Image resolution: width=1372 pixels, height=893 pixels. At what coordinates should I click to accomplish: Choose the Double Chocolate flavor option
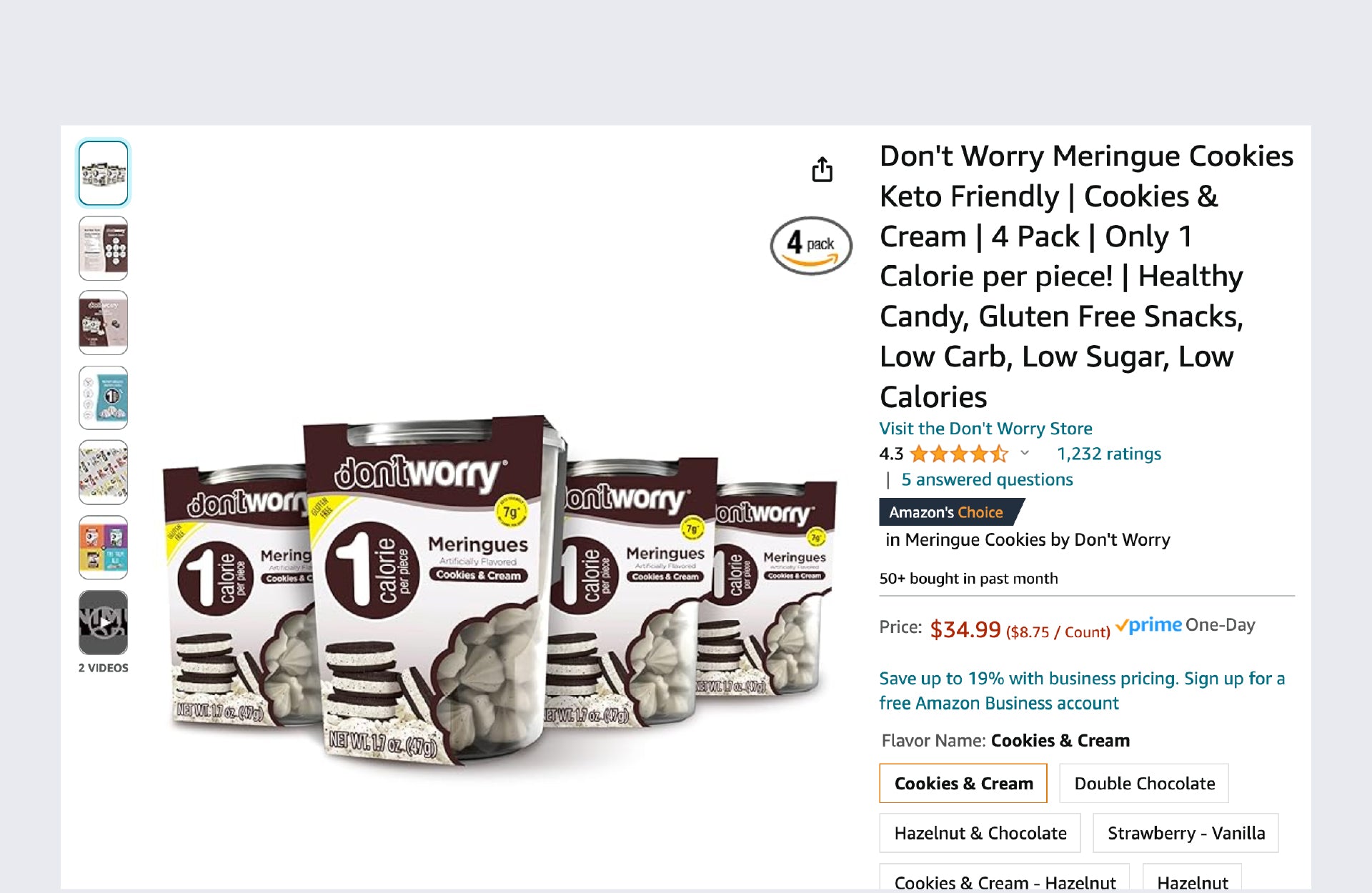pos(1144,783)
